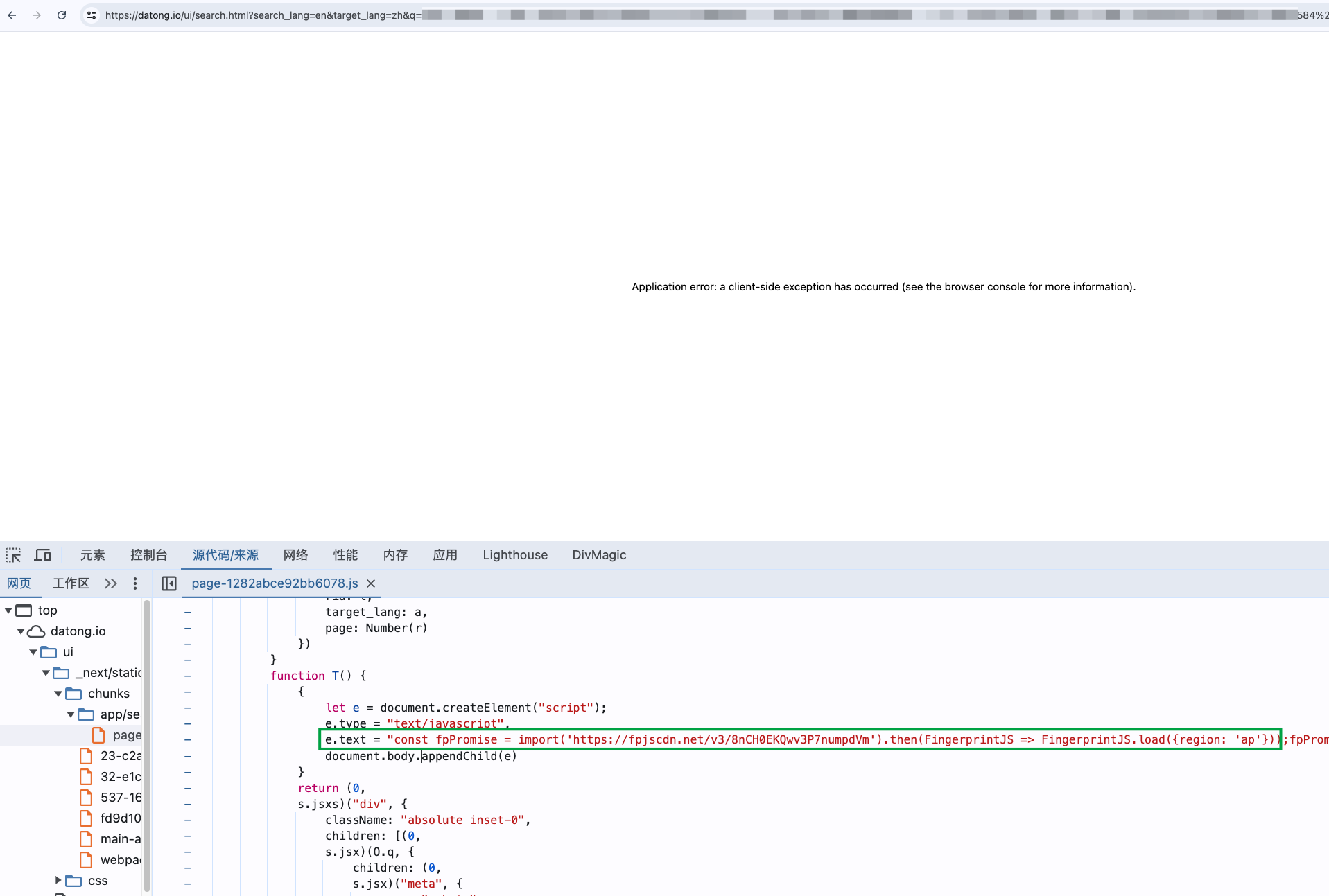
Task: Click the browser address bar URL
Action: point(693,15)
